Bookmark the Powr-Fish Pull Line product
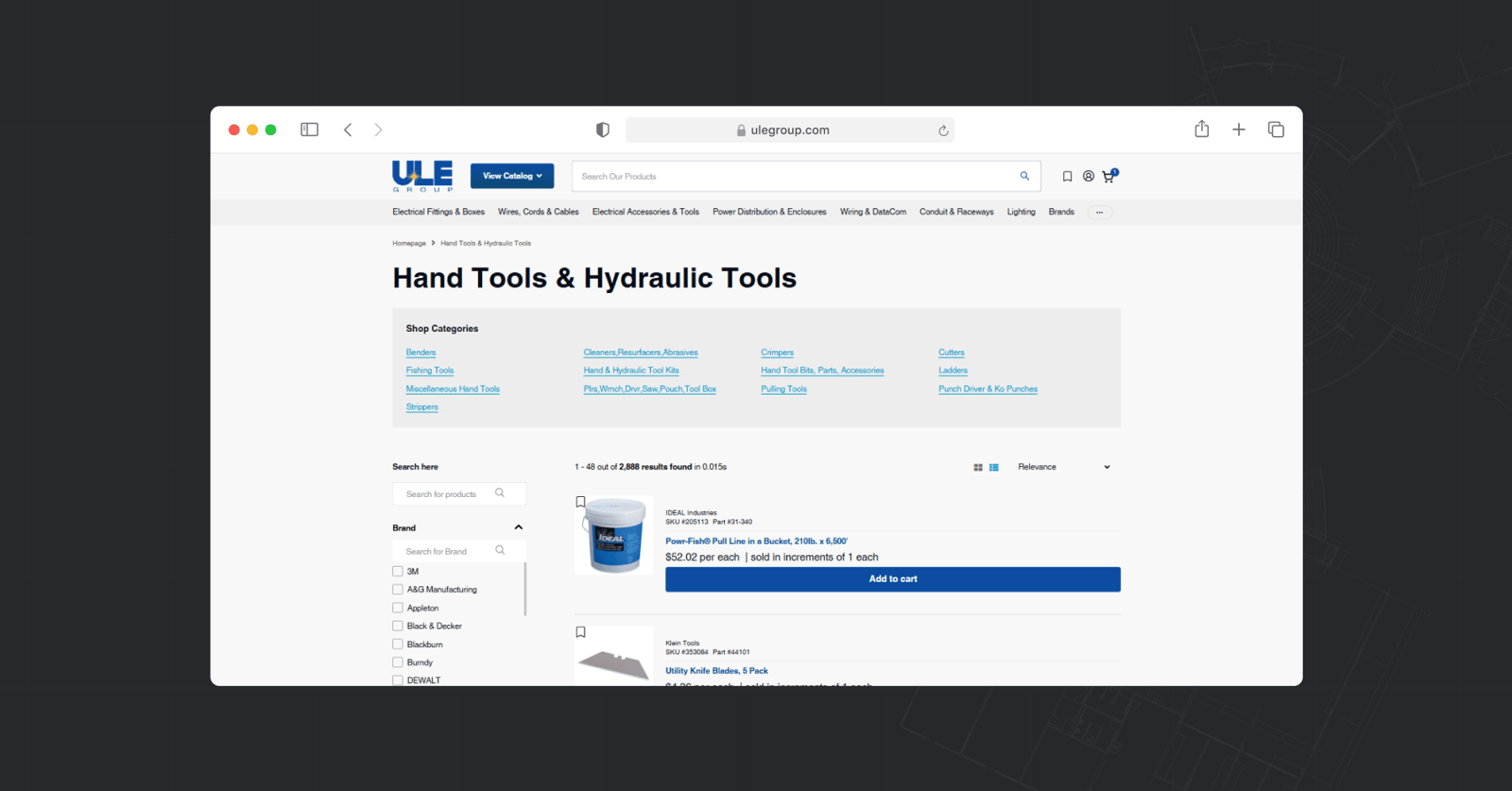The width and height of the screenshot is (1512, 791). click(x=580, y=502)
